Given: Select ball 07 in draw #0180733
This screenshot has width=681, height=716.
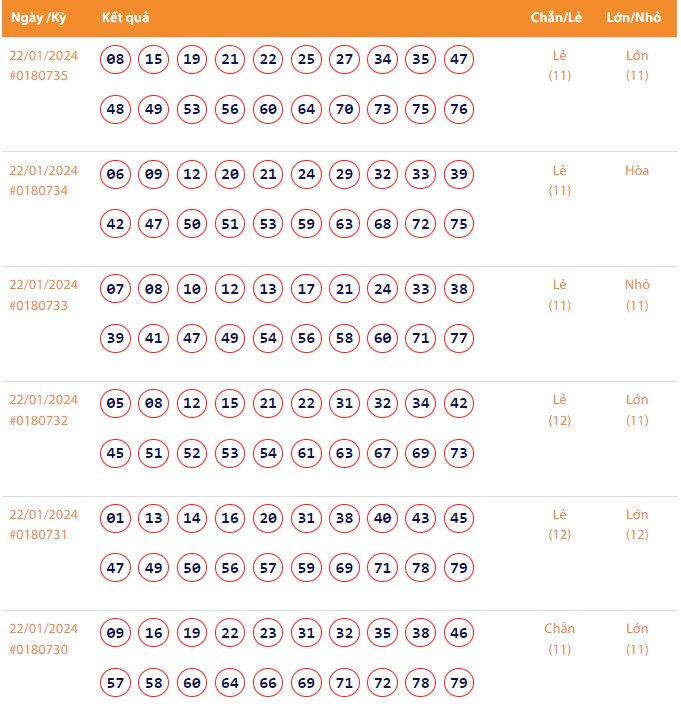Looking at the screenshot, I should tap(116, 289).
